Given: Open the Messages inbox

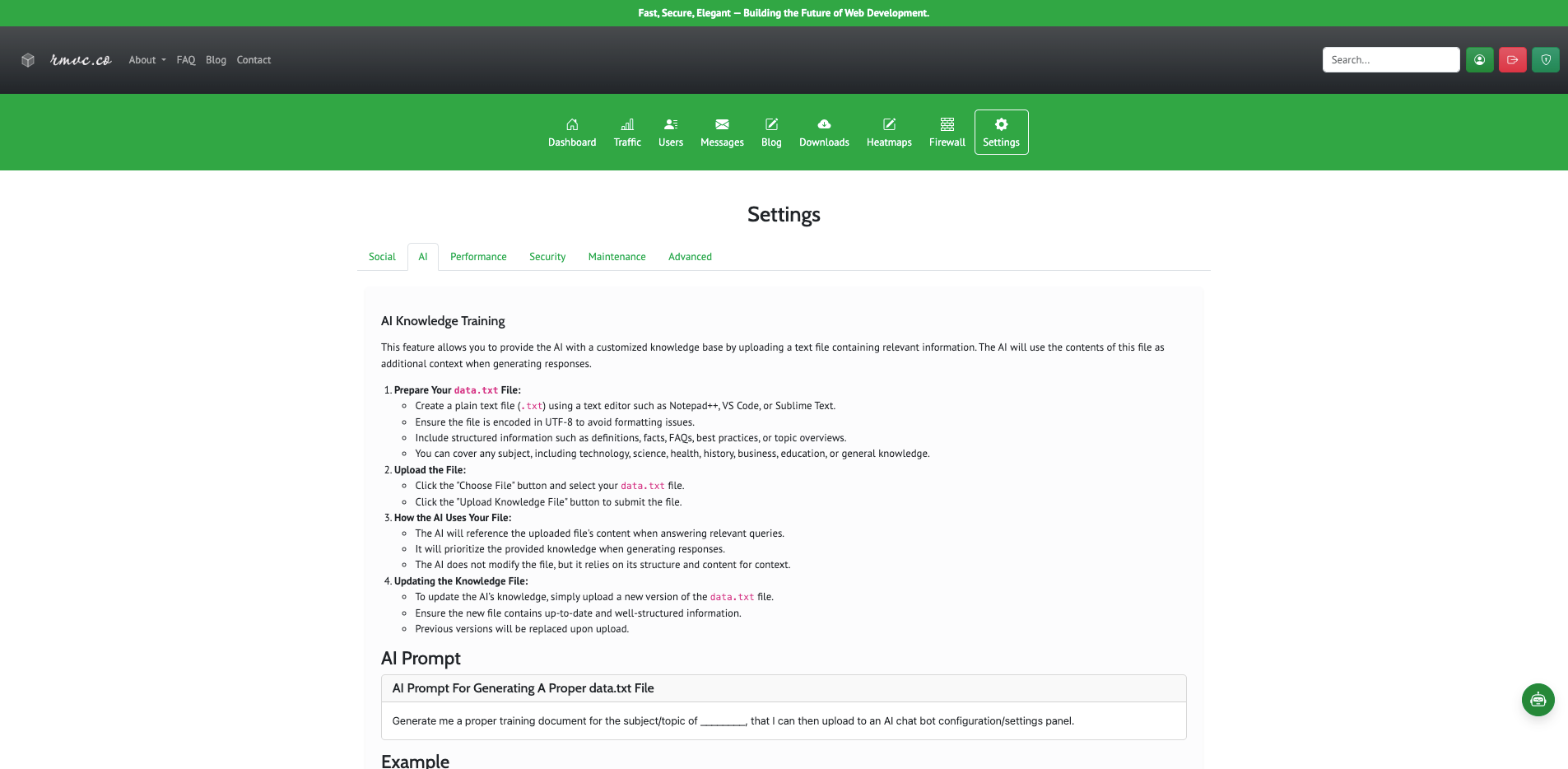Looking at the screenshot, I should pyautogui.click(x=722, y=133).
